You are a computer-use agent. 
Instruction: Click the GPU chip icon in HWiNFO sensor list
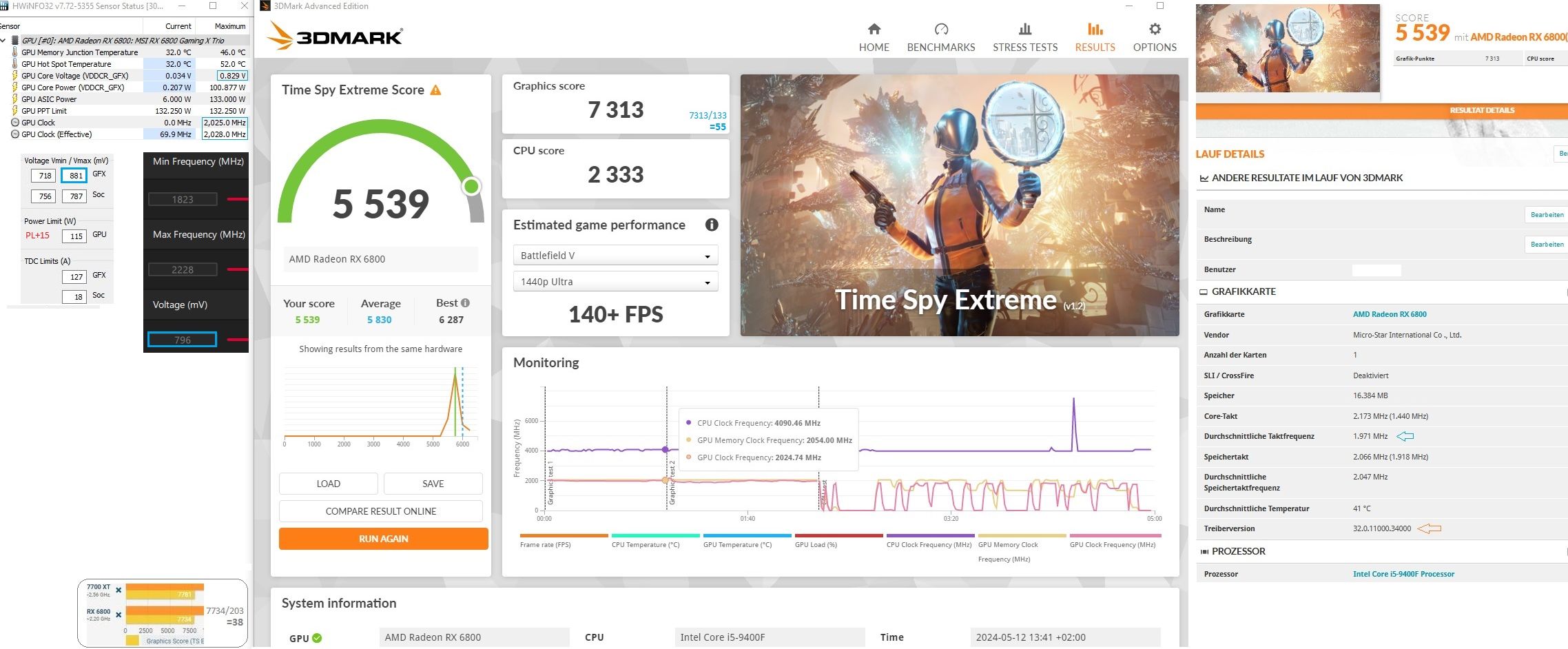[x=15, y=41]
